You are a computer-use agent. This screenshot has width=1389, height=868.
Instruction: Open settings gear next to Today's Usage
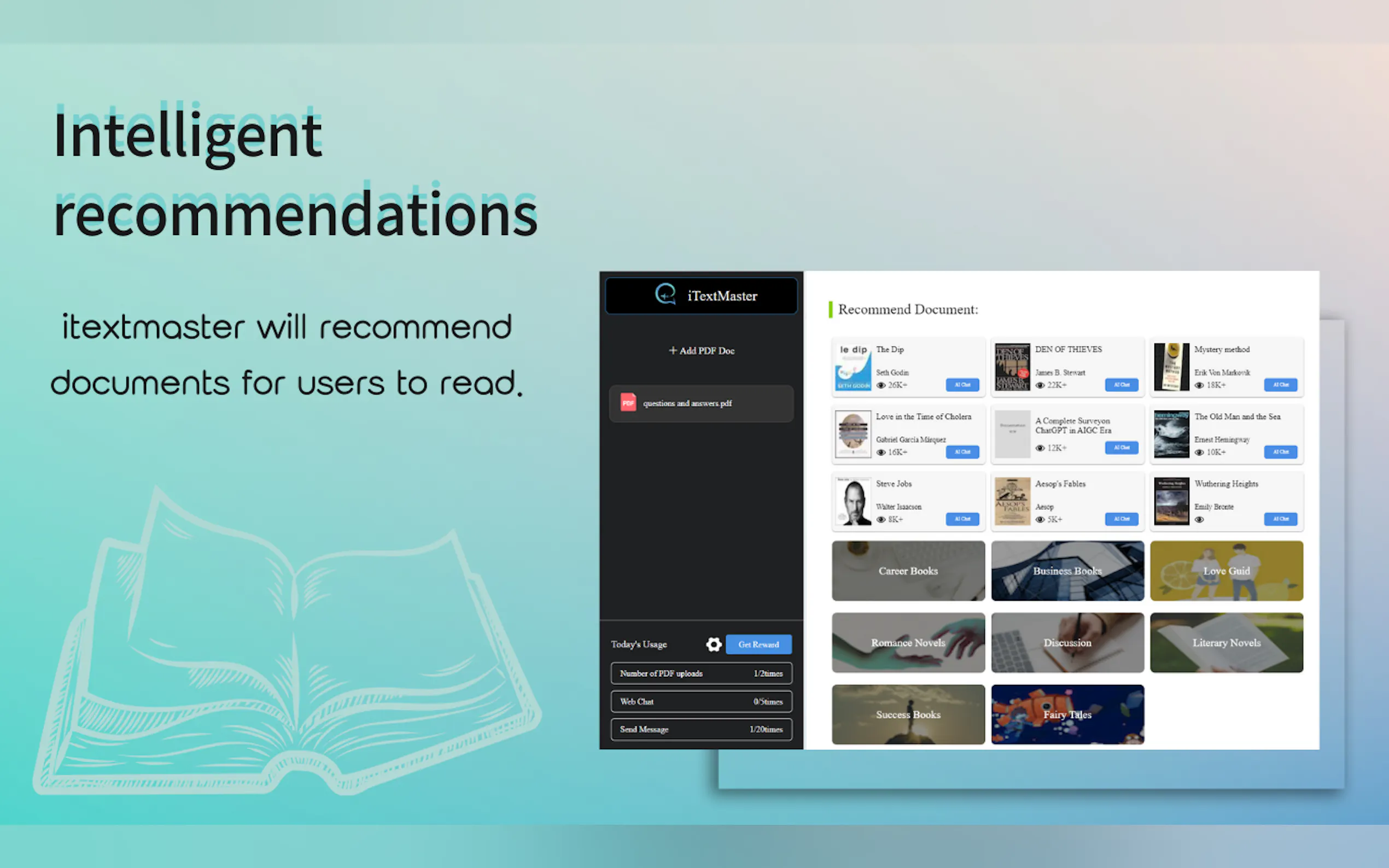[713, 644]
